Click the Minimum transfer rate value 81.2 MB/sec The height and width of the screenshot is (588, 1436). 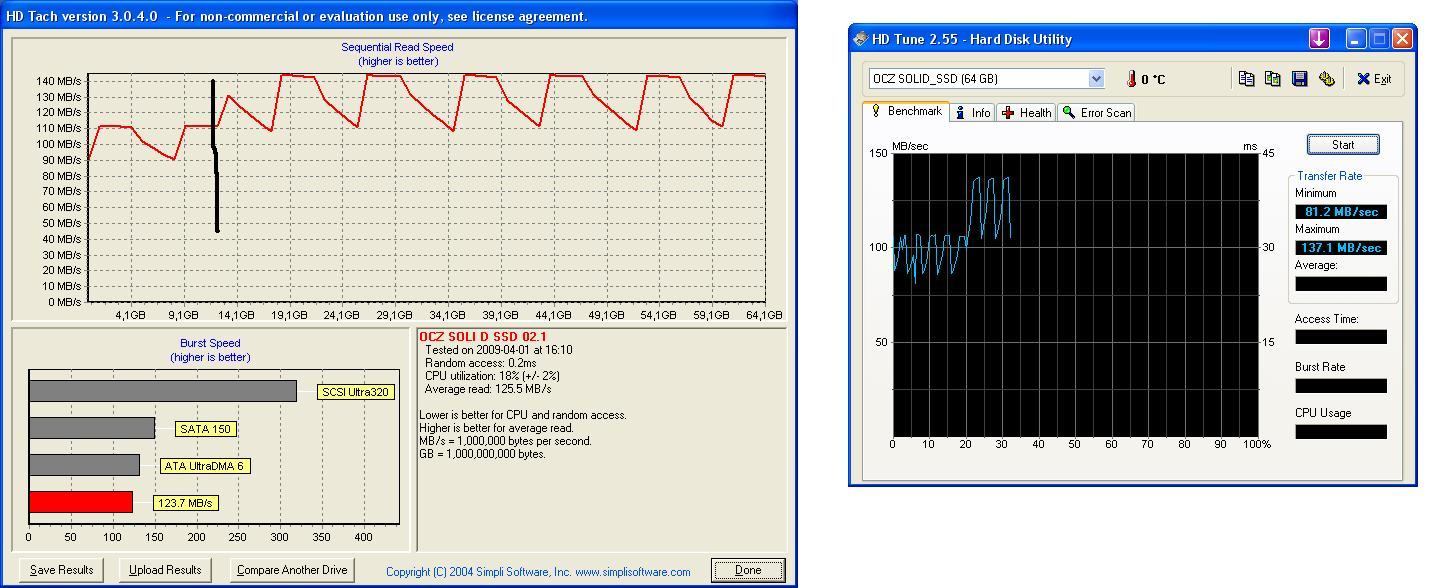coord(1341,212)
